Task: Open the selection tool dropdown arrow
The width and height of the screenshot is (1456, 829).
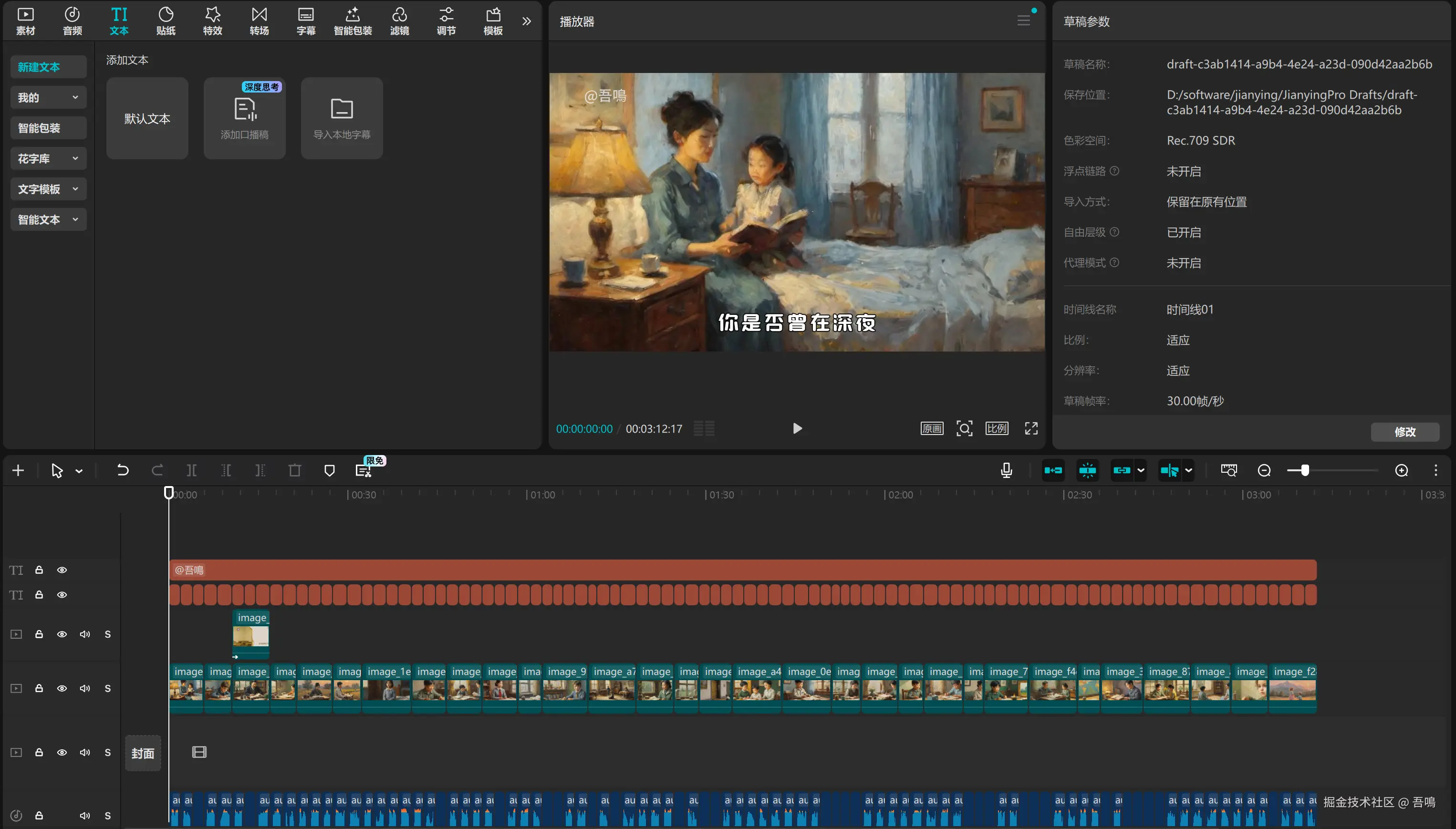Action: tap(79, 471)
